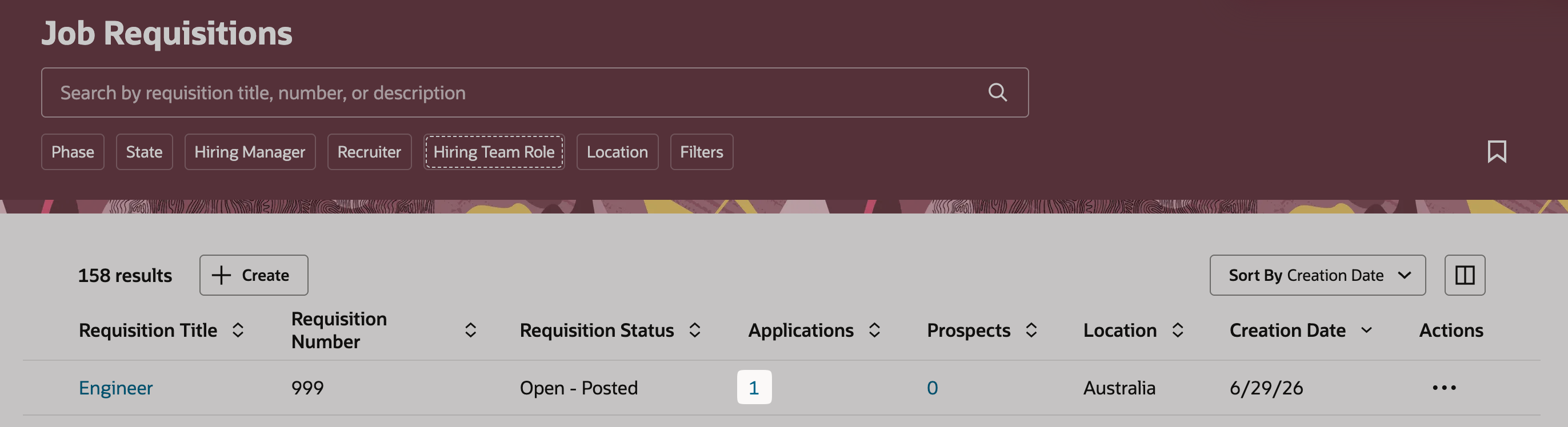Open the Recruiter filter chip
The image size is (1568, 427).
pyautogui.click(x=370, y=151)
